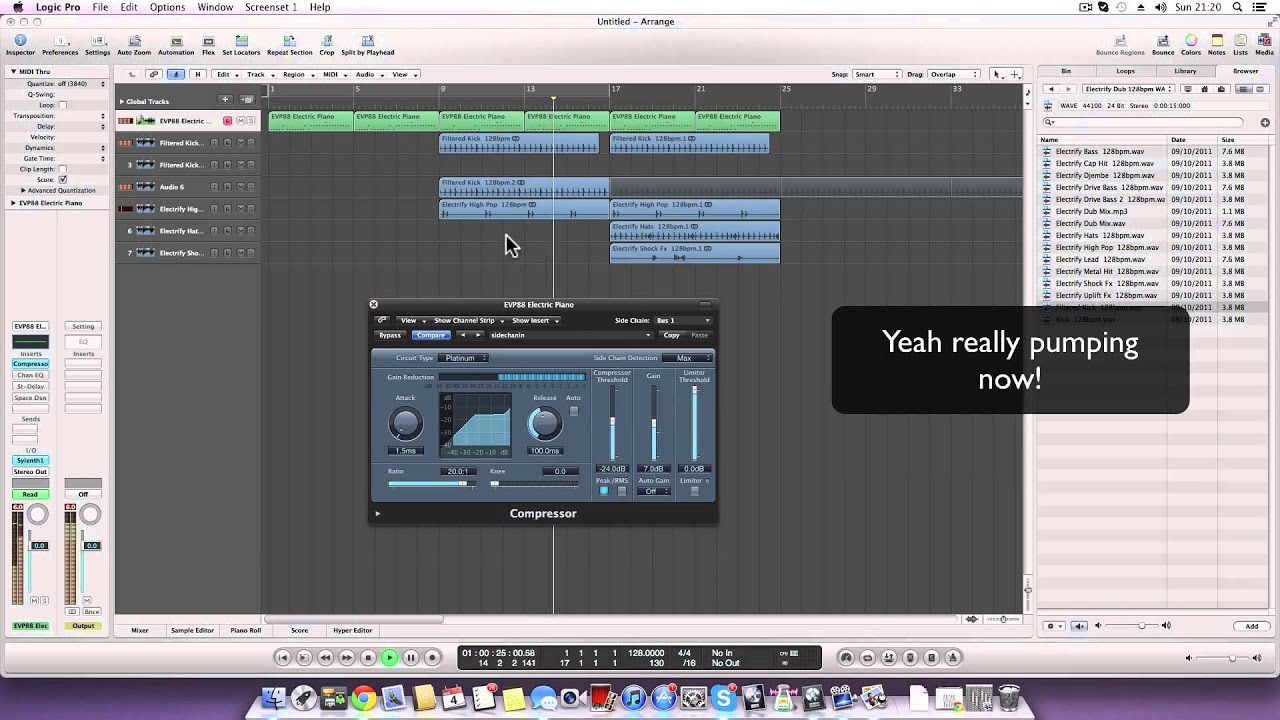Open the Piano Roll tab
Screen dimensions: 1280x720
[x=246, y=630]
